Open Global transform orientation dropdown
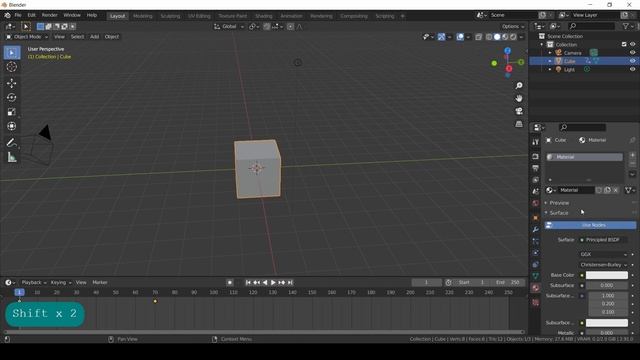 pyautogui.click(x=229, y=27)
